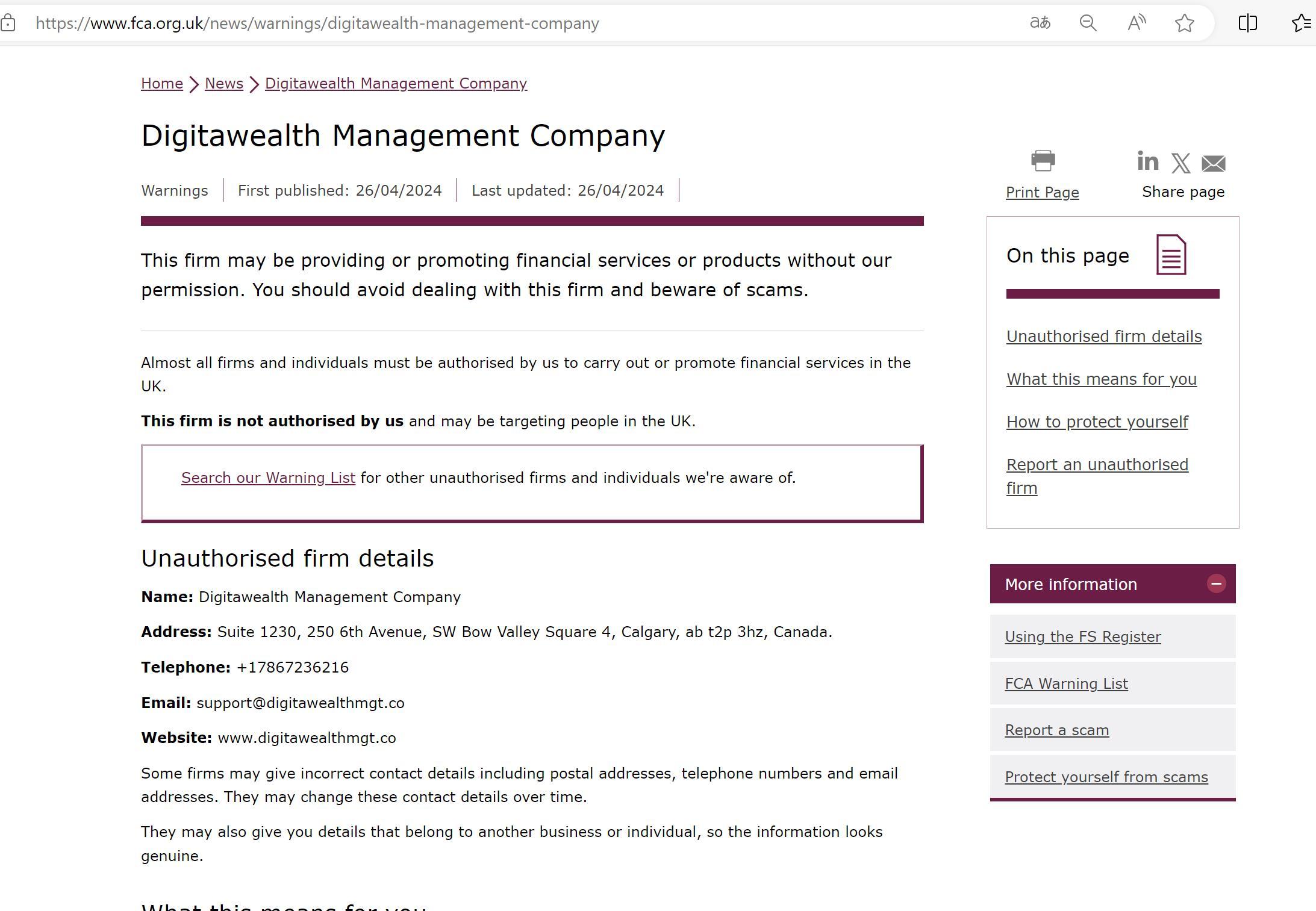
Task: Open Using the FS Register link
Action: [x=1082, y=636]
